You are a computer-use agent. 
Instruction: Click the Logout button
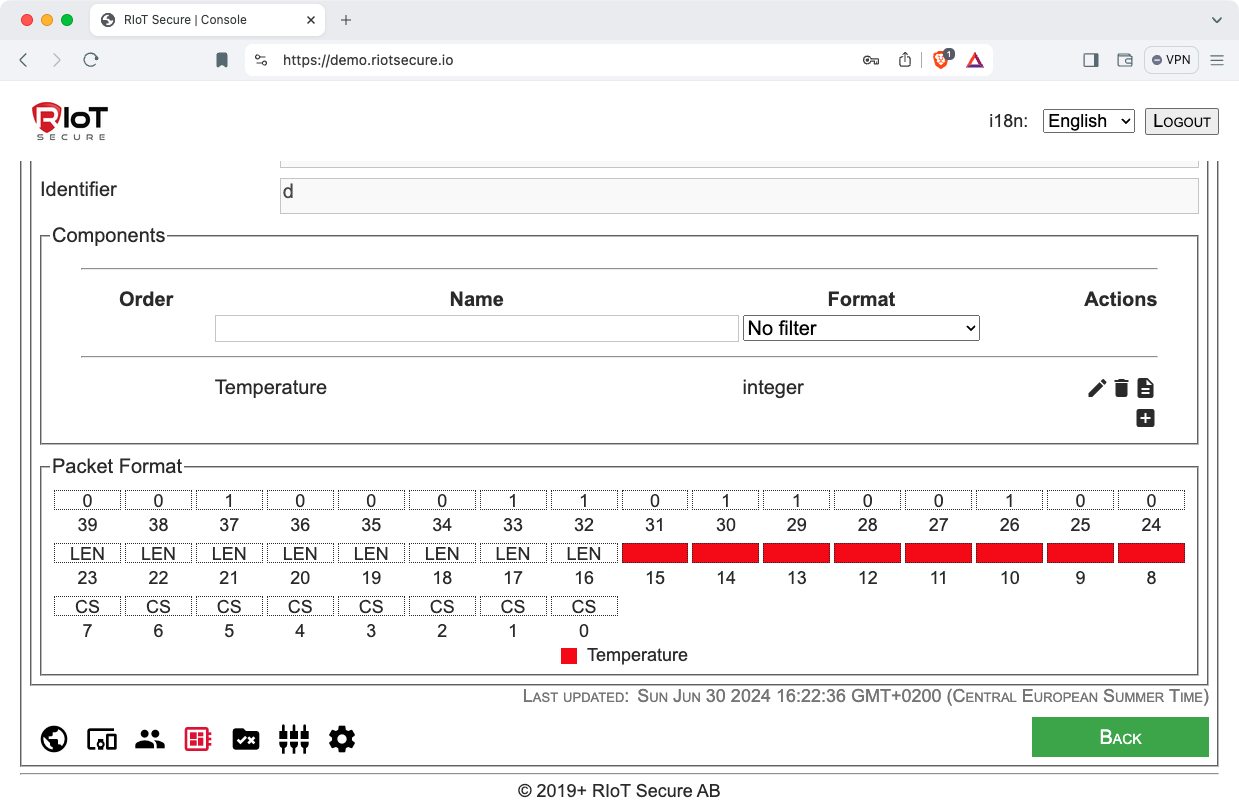coord(1181,121)
